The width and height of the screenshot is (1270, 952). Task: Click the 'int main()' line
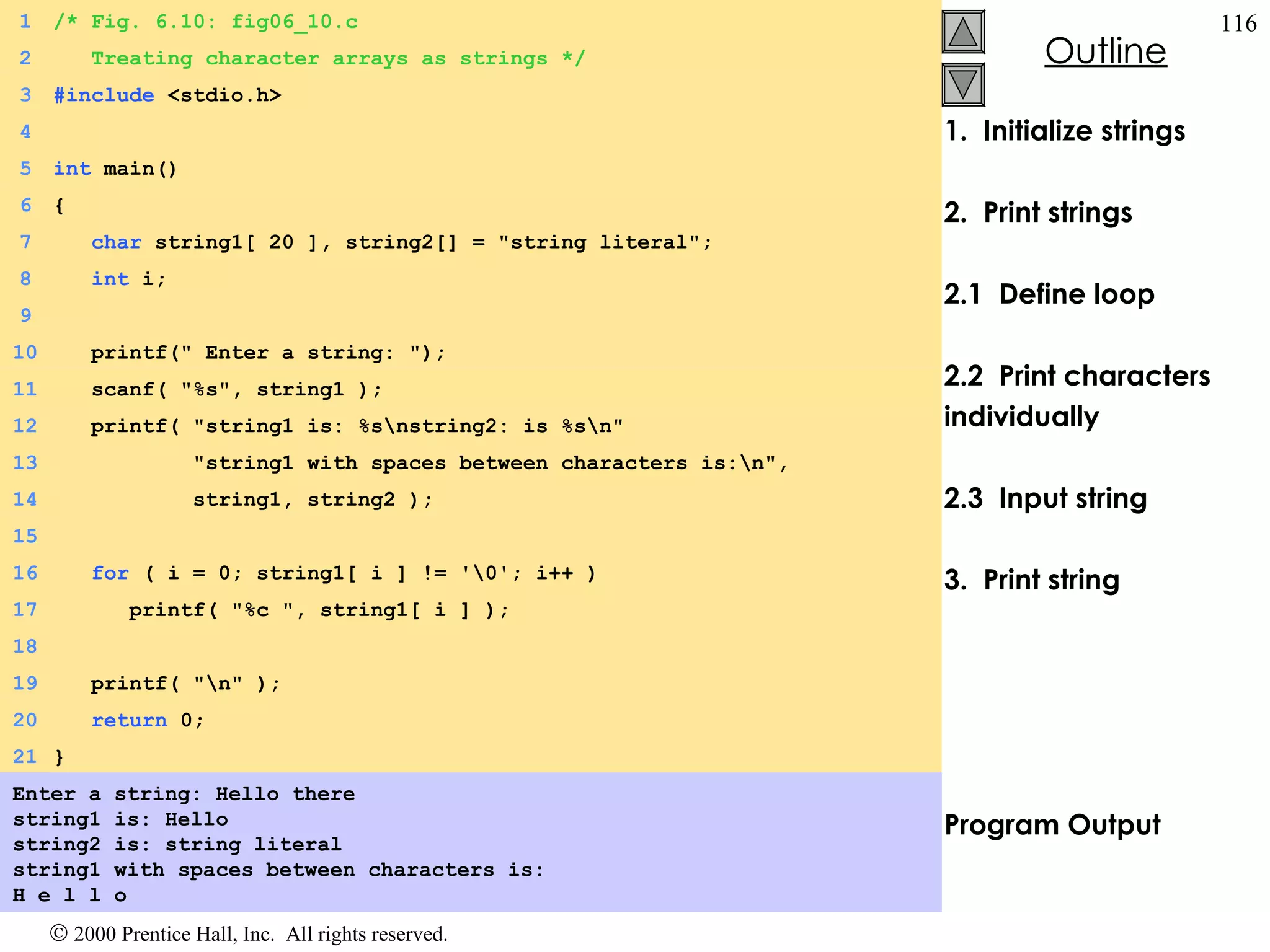point(115,169)
